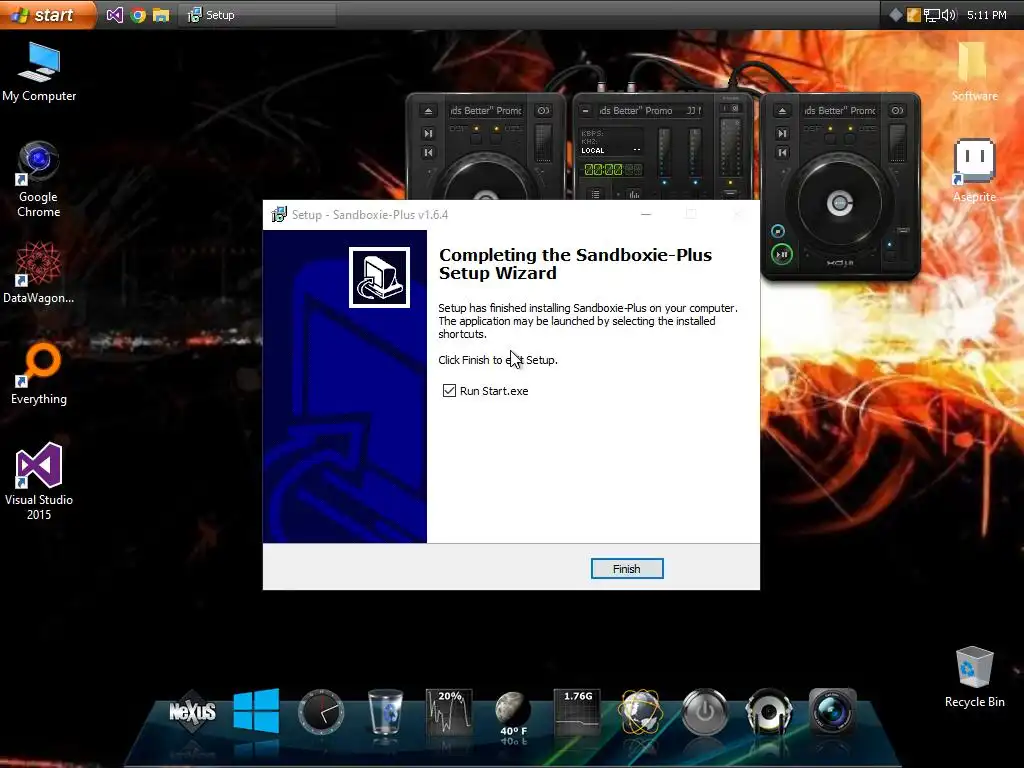Launch Chrome from the taskbar quick launch

138,14
